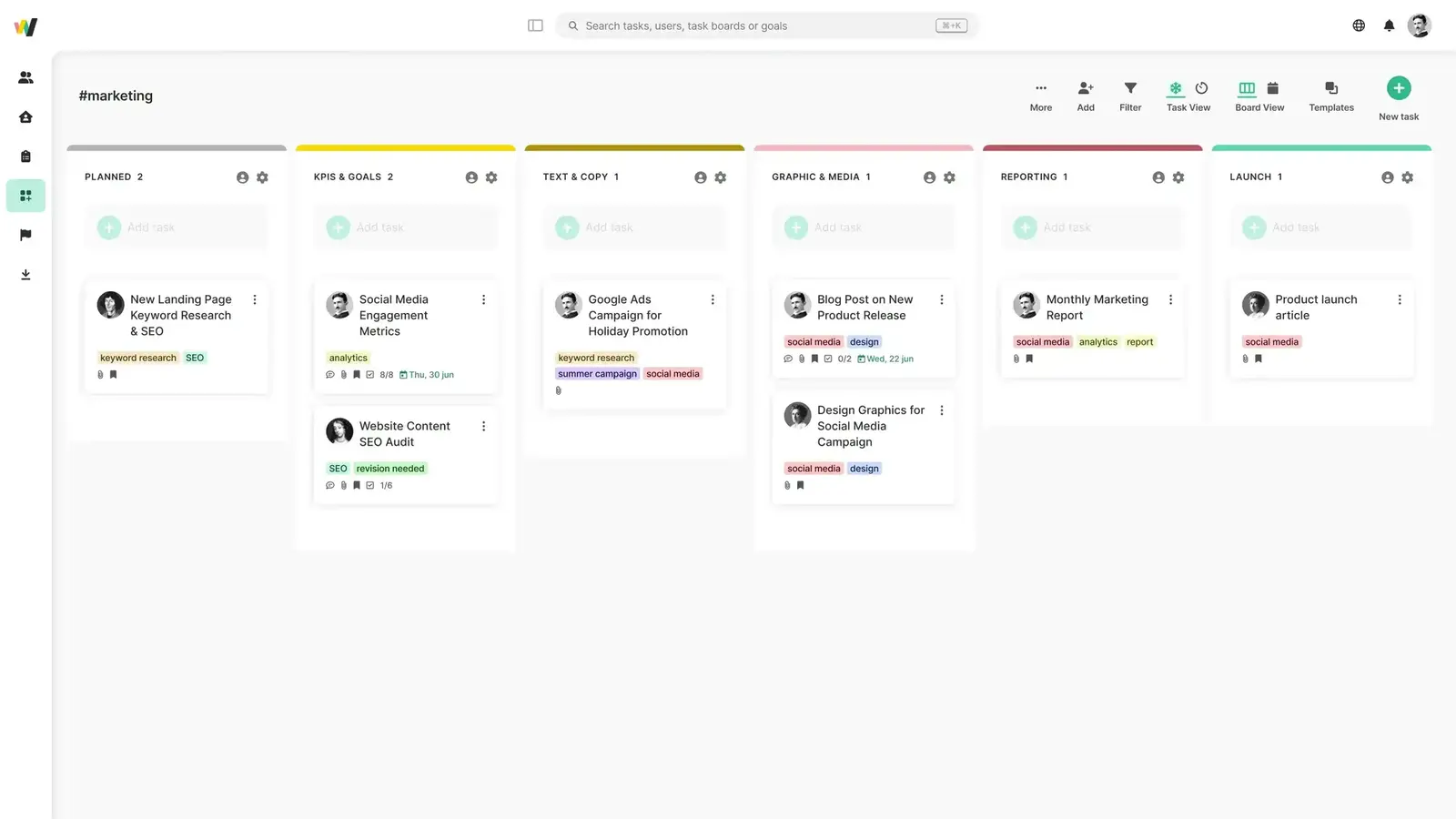
Task: Open the Filter tool
Action: (x=1130, y=96)
